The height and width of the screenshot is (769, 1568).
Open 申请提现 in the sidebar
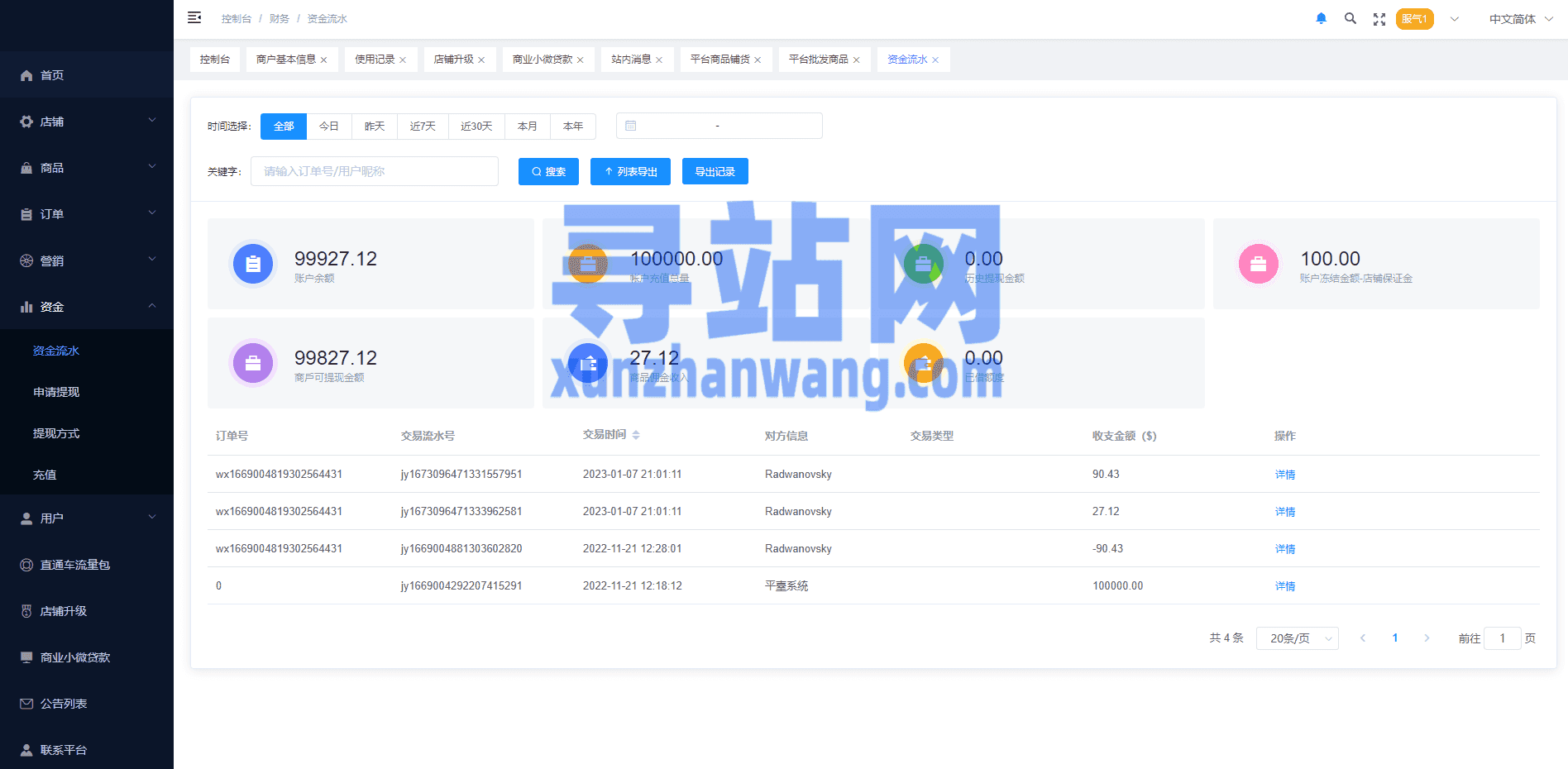[x=56, y=392]
